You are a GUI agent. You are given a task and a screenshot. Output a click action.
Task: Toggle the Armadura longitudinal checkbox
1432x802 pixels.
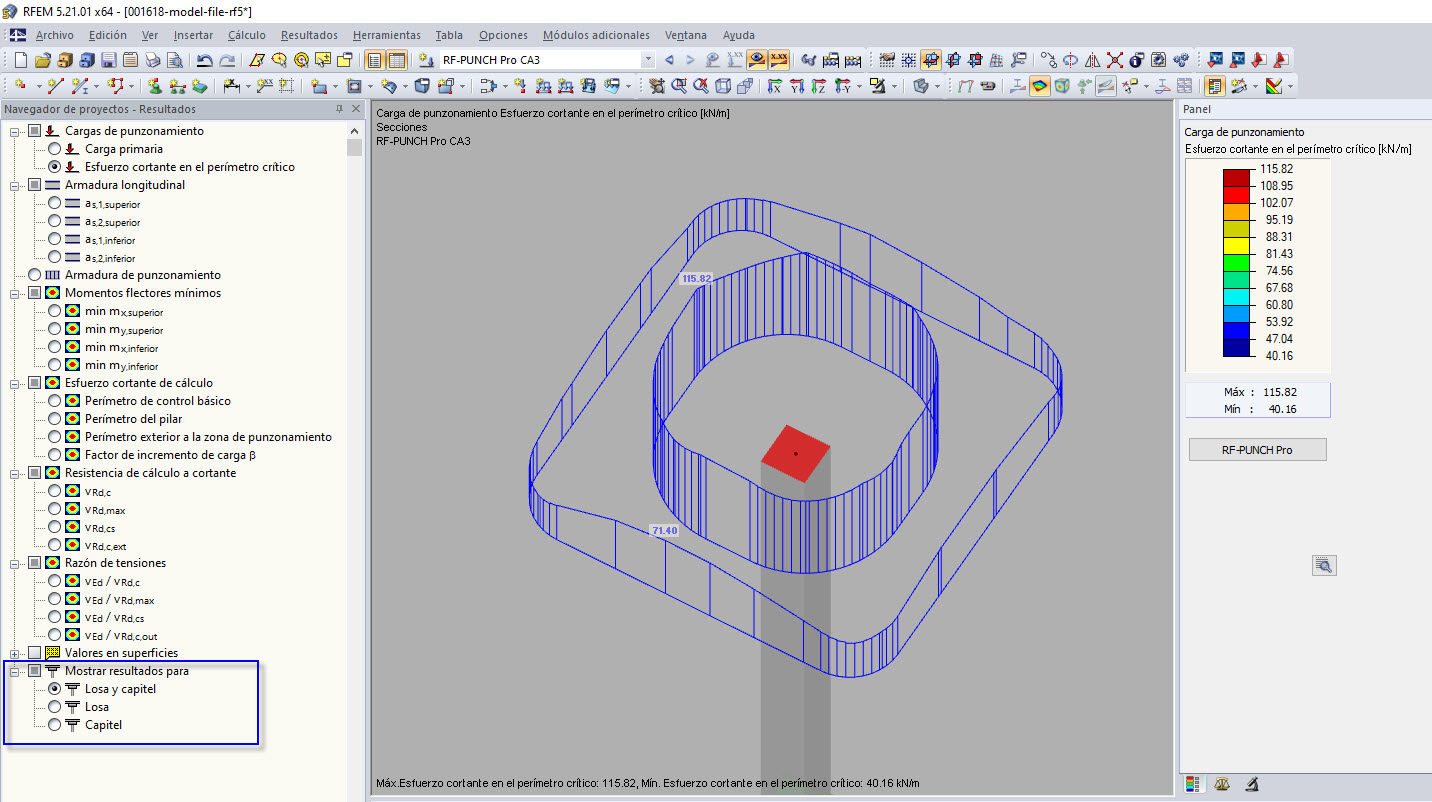(35, 185)
